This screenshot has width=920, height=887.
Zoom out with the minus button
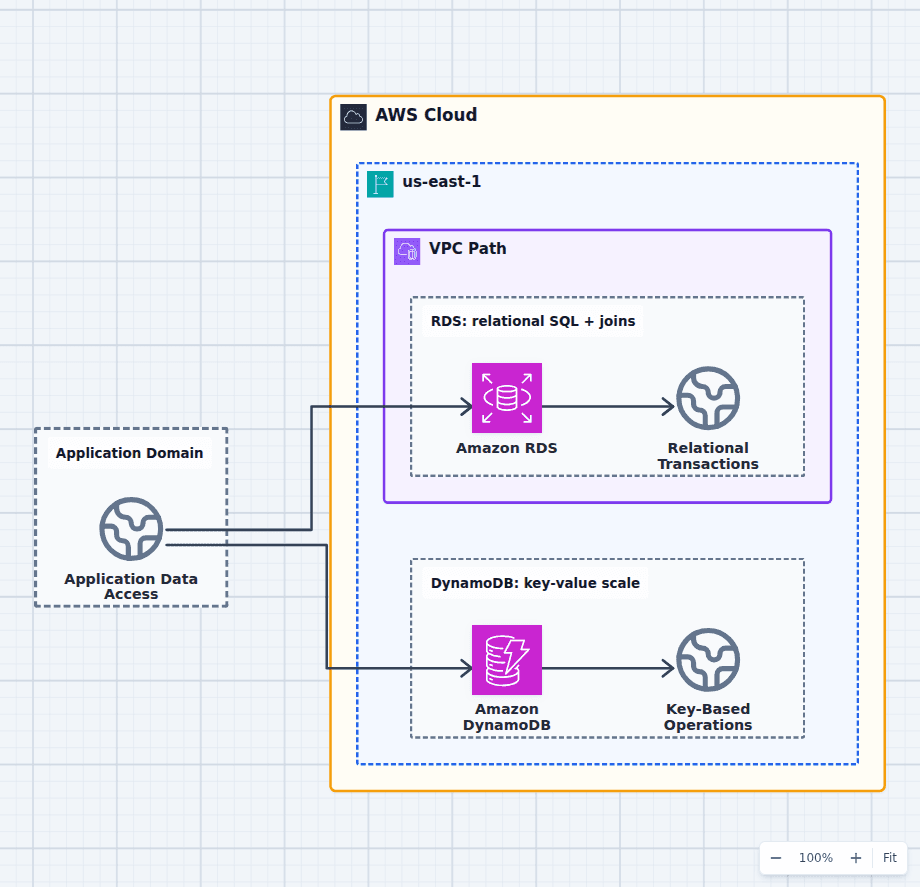tap(776, 858)
